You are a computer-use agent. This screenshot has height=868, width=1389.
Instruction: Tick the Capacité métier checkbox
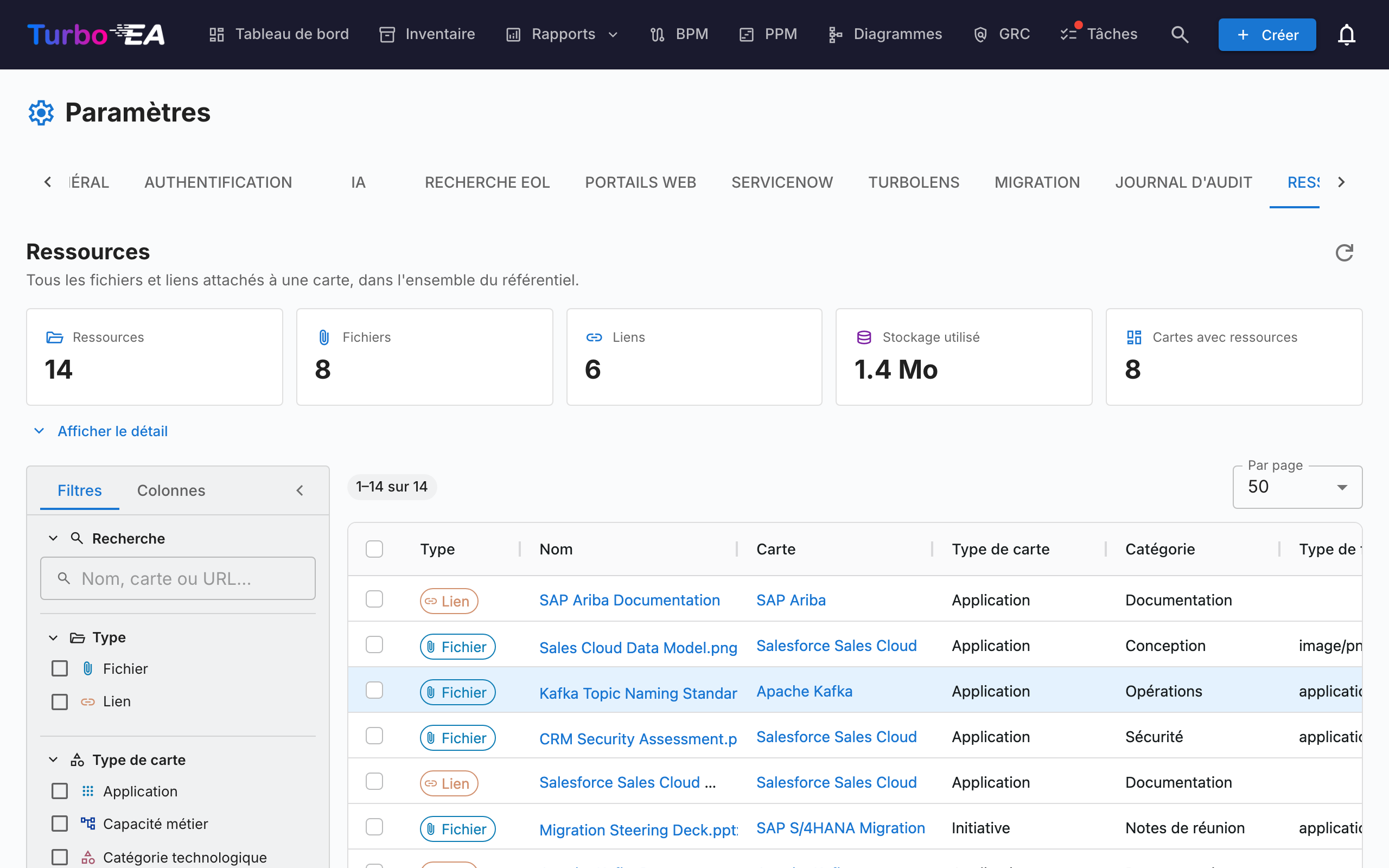60,824
